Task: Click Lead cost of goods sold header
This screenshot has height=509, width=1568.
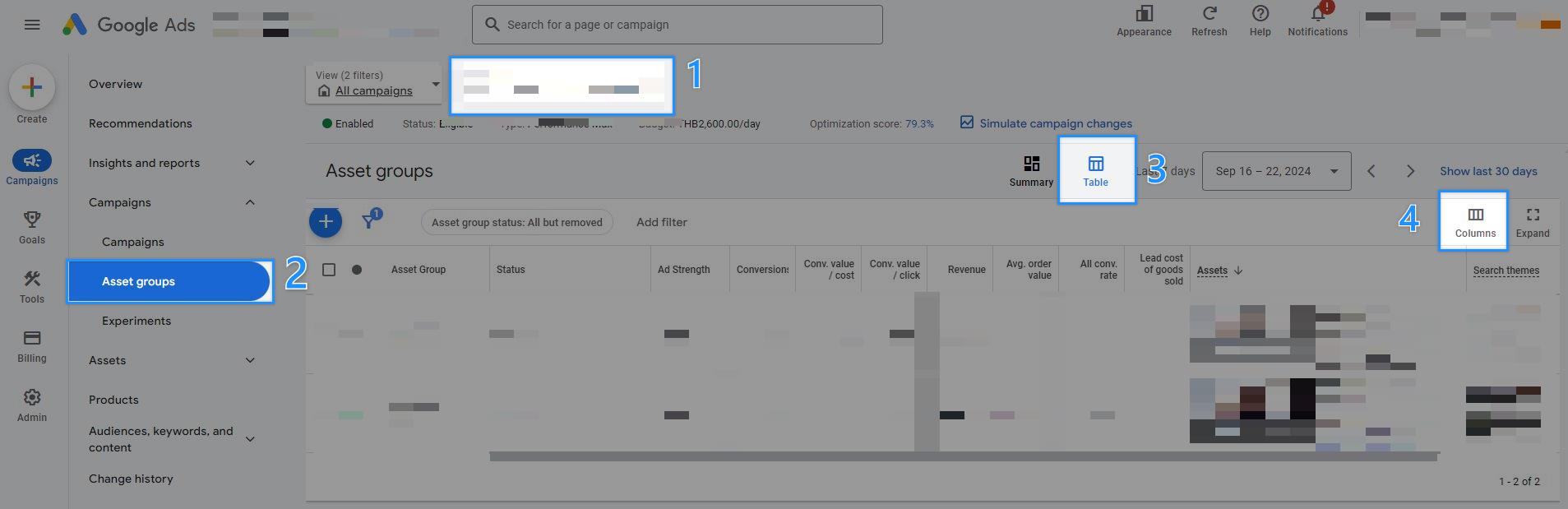Action: tap(1162, 270)
